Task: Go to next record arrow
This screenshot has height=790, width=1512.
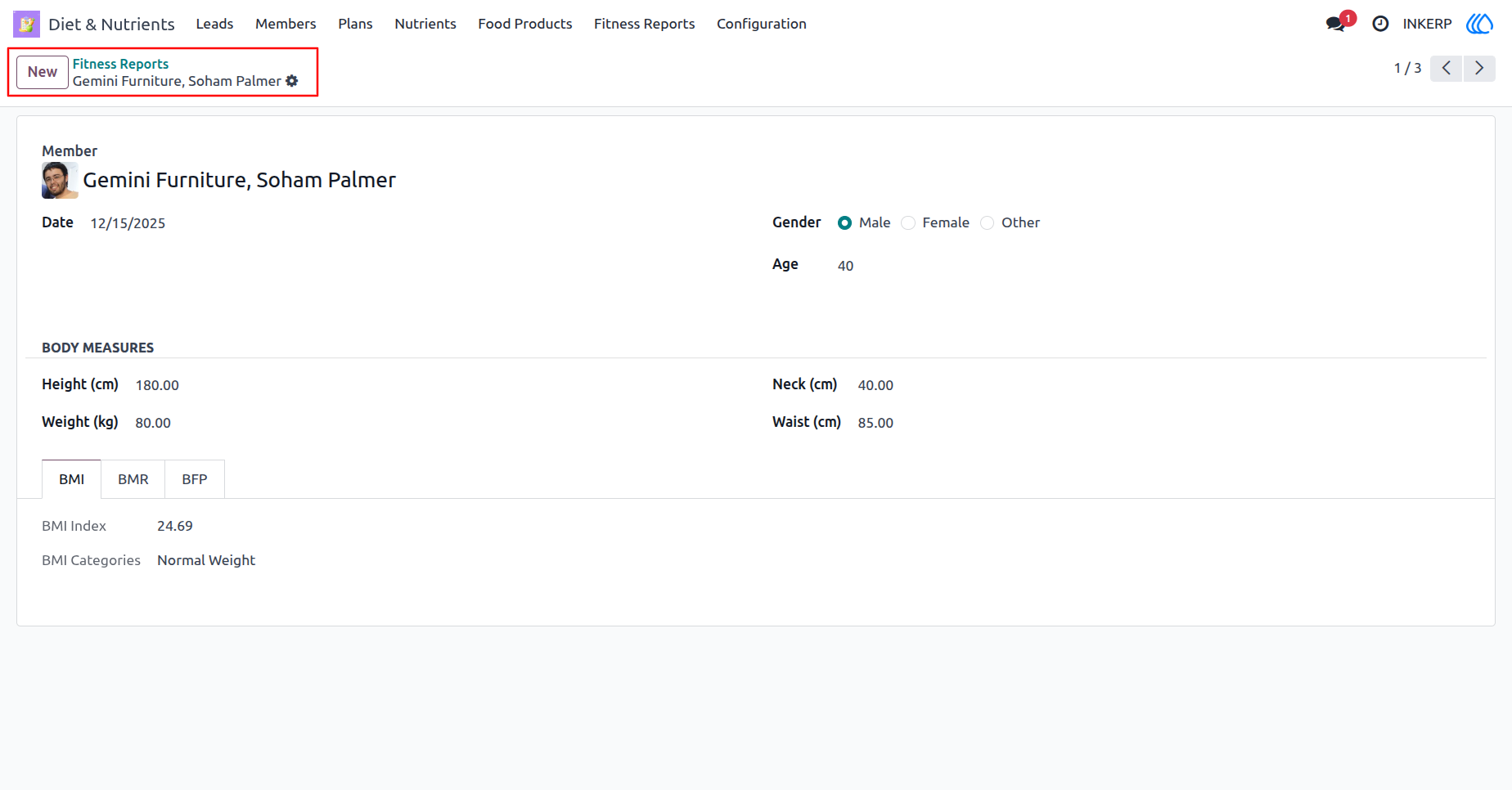Action: pyautogui.click(x=1479, y=68)
